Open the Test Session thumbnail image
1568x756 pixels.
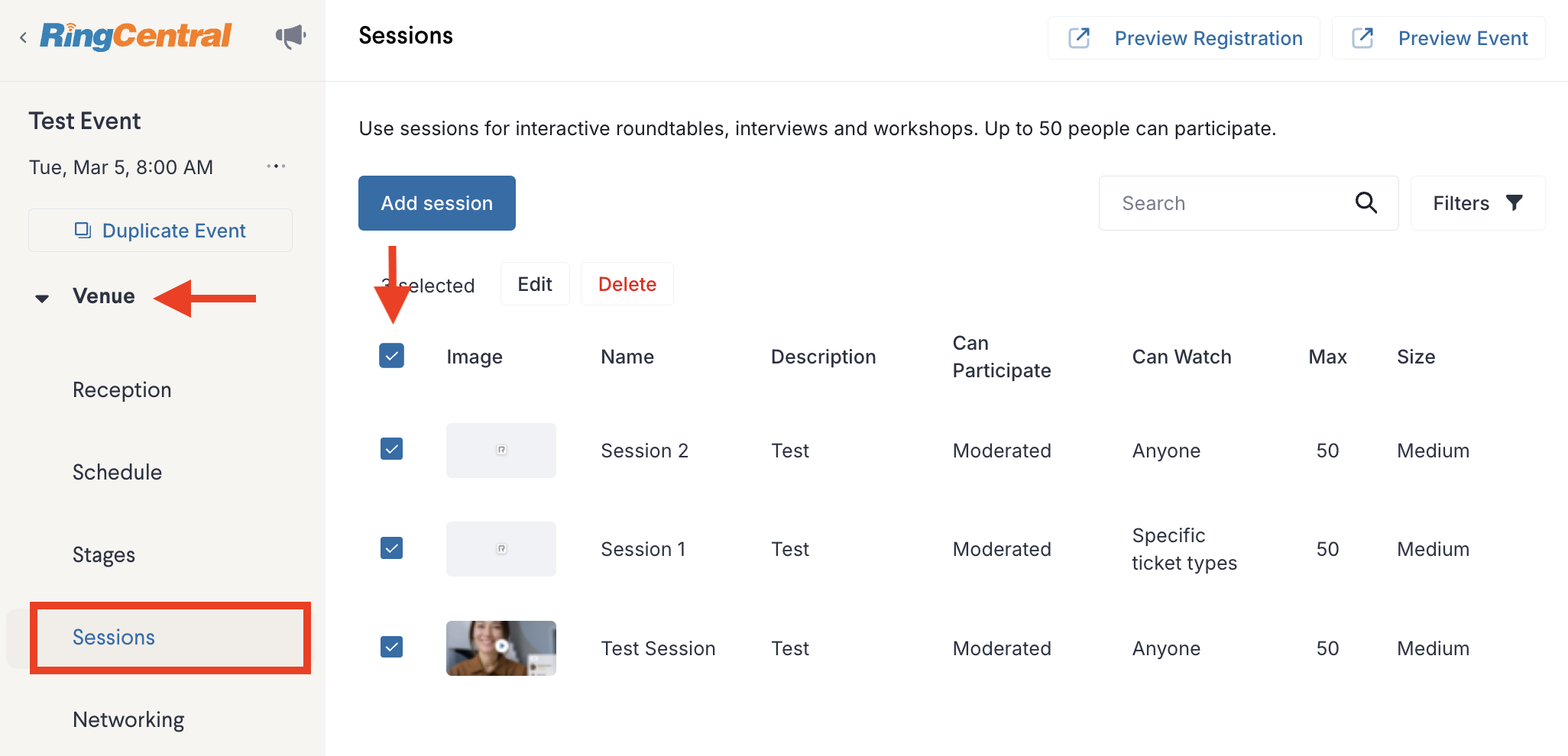[501, 648]
